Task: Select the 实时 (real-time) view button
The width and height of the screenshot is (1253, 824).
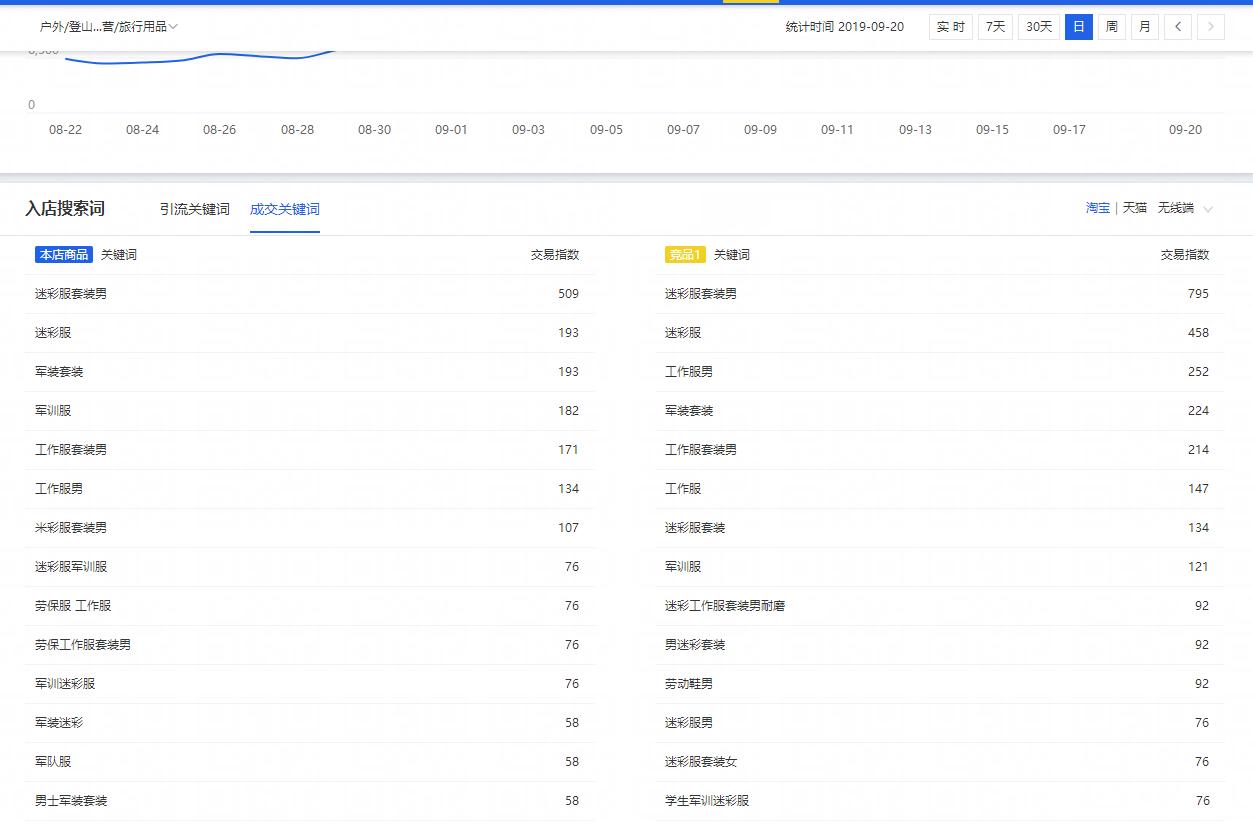Action: coord(949,27)
